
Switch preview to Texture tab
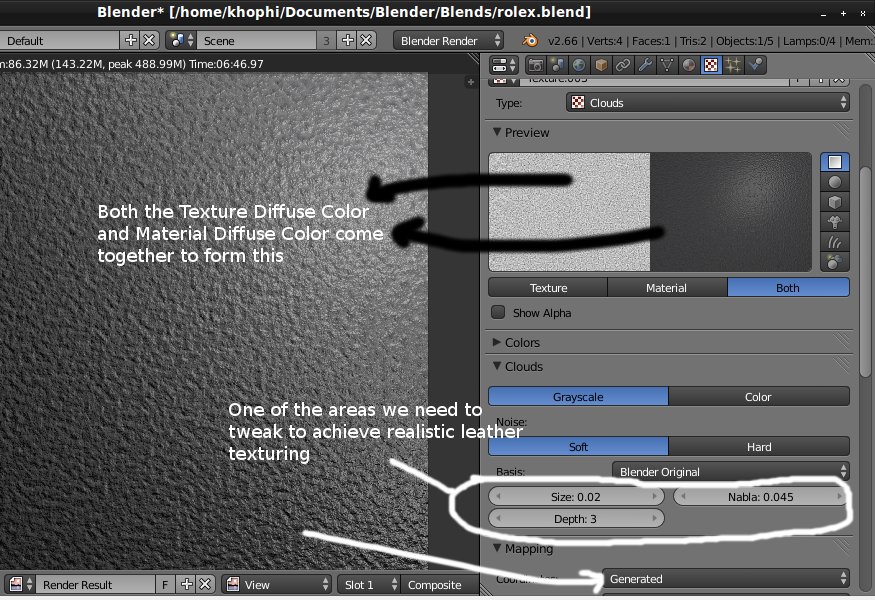coord(548,288)
